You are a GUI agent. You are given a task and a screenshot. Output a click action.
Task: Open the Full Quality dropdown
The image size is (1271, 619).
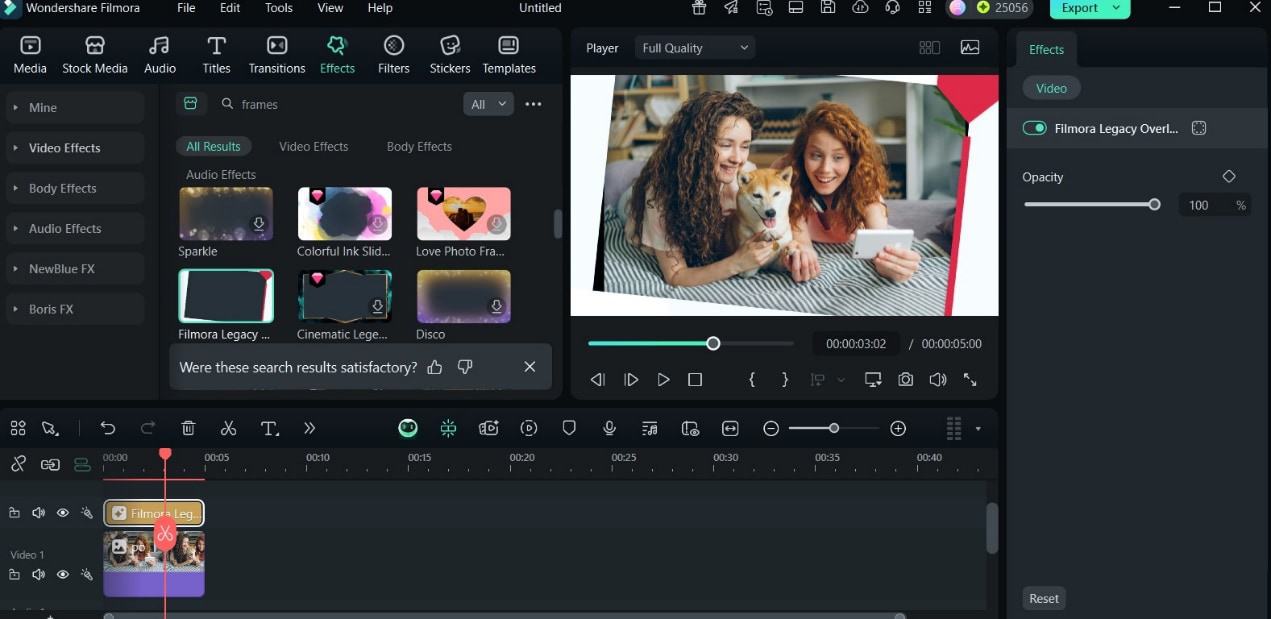coord(695,48)
